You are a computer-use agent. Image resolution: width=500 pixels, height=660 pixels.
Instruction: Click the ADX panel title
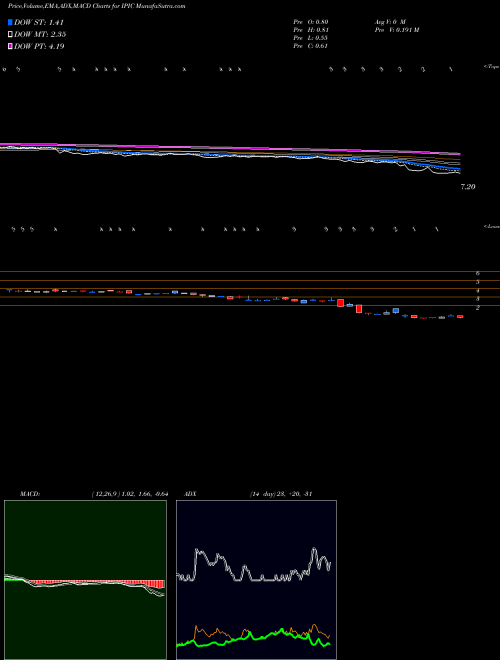(190, 494)
